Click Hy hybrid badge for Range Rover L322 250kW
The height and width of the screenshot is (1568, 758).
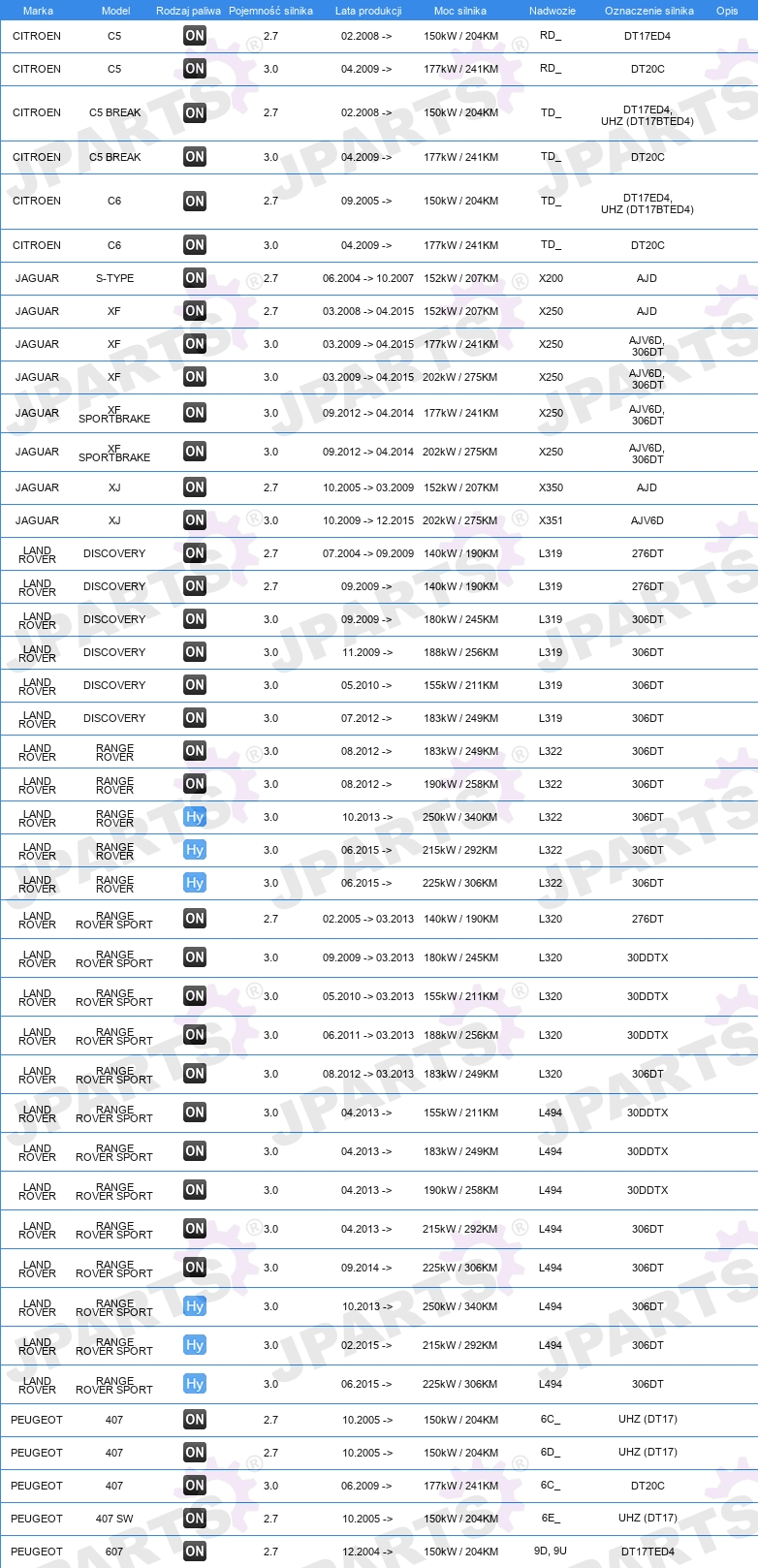(x=195, y=817)
